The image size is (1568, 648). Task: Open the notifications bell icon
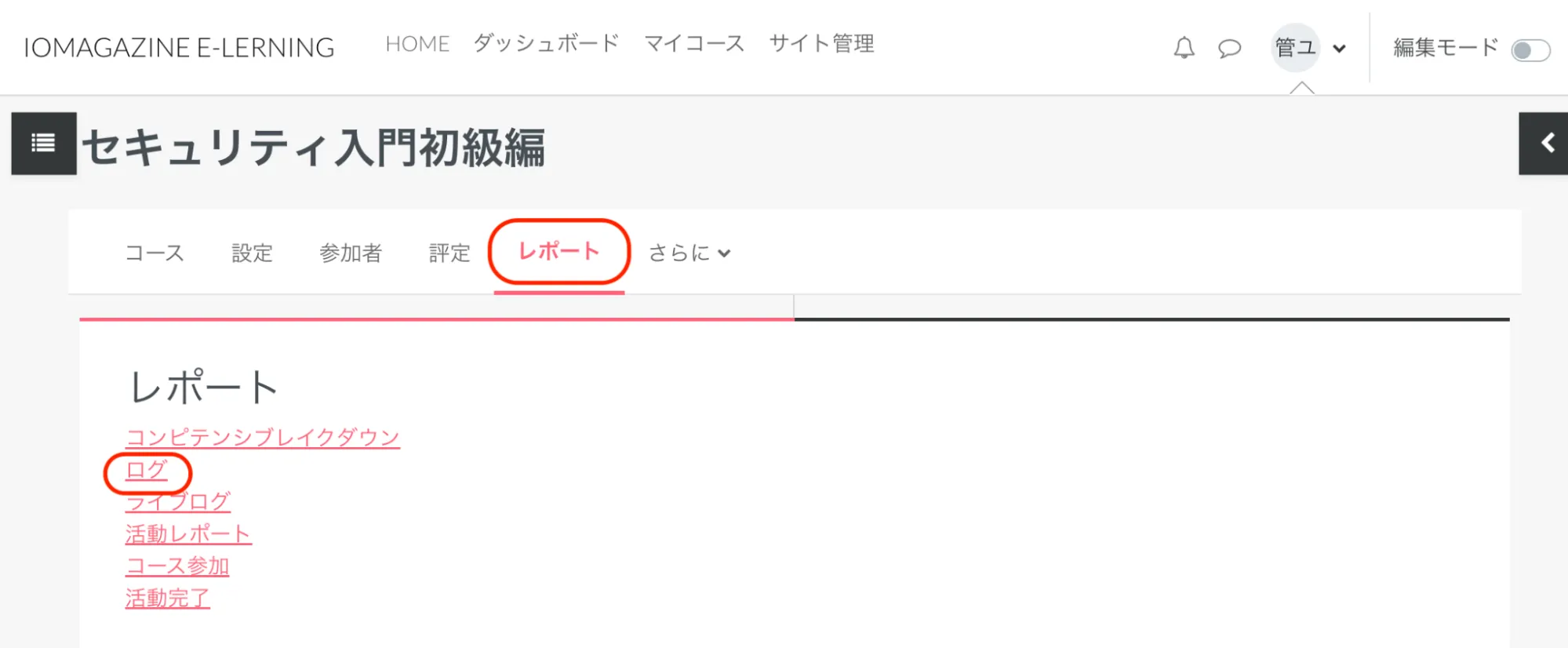1184,49
